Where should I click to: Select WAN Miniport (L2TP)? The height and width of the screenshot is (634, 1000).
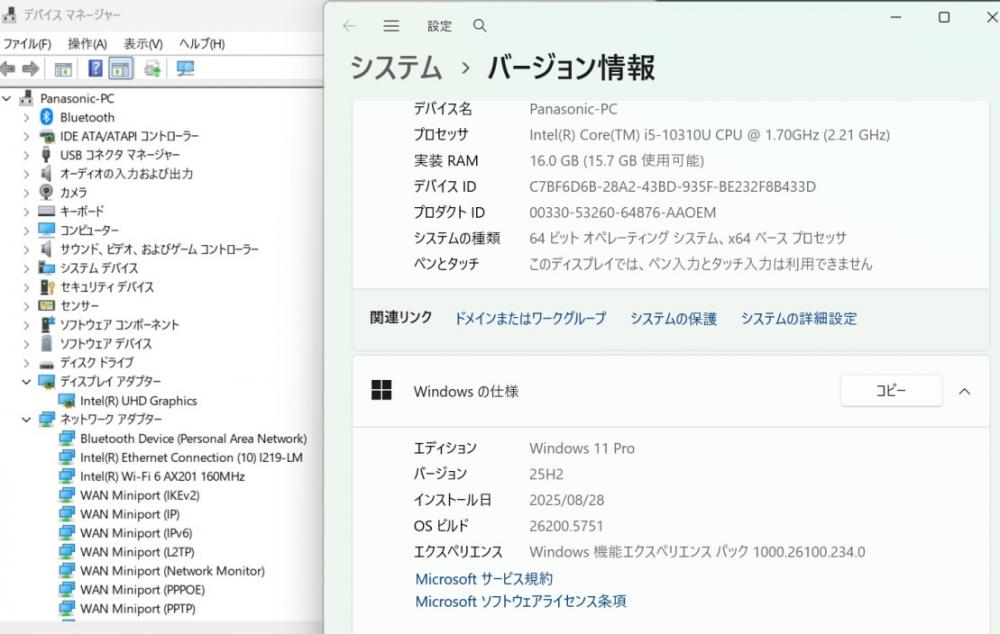tap(137, 552)
